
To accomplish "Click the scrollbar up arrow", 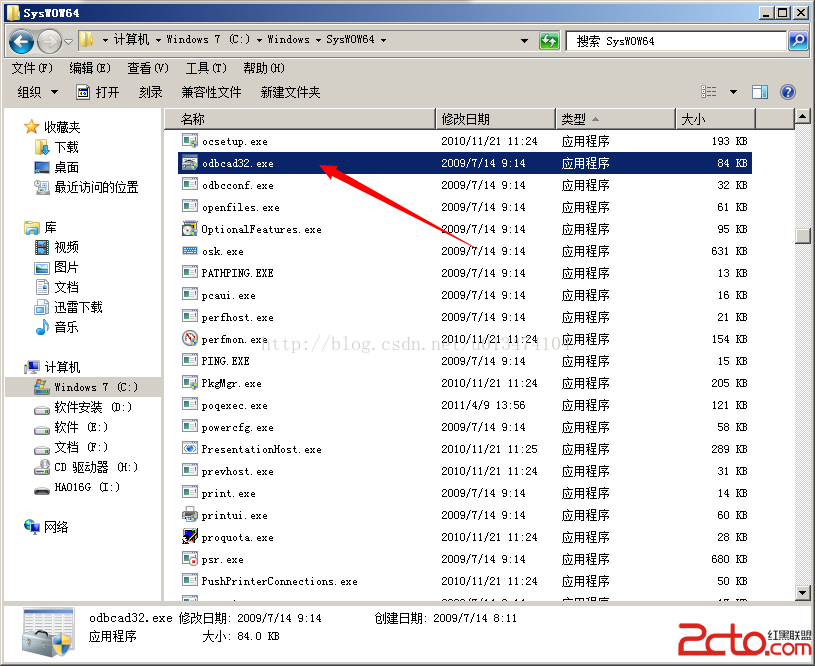I will [x=802, y=117].
